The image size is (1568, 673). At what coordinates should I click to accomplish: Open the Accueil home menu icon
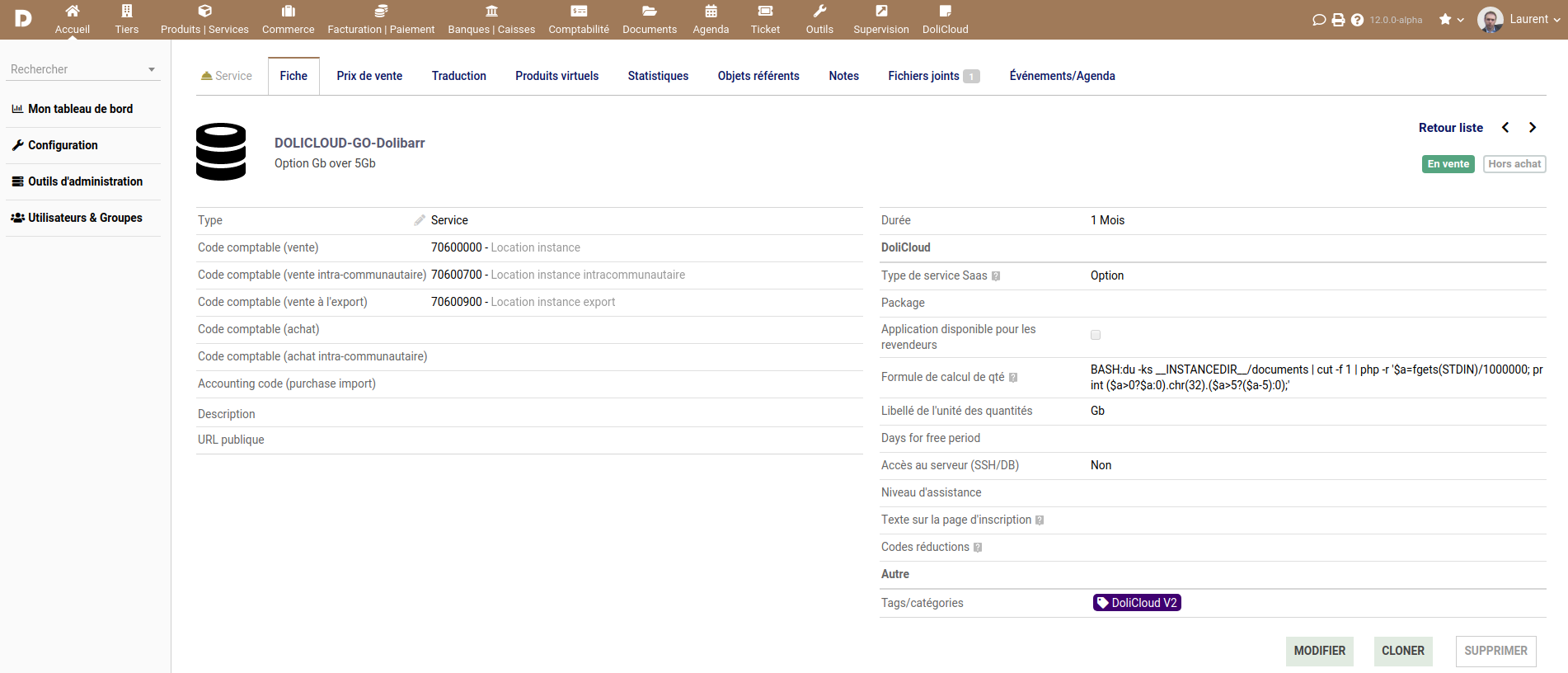click(x=73, y=11)
